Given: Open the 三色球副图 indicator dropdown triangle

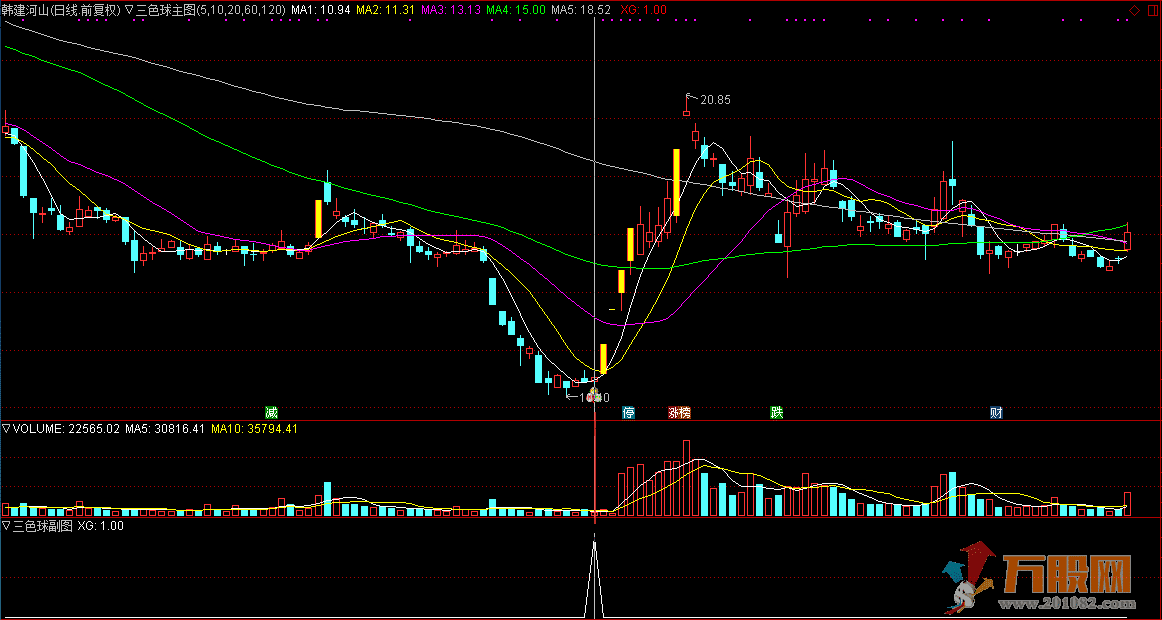Looking at the screenshot, I should [x=7, y=527].
